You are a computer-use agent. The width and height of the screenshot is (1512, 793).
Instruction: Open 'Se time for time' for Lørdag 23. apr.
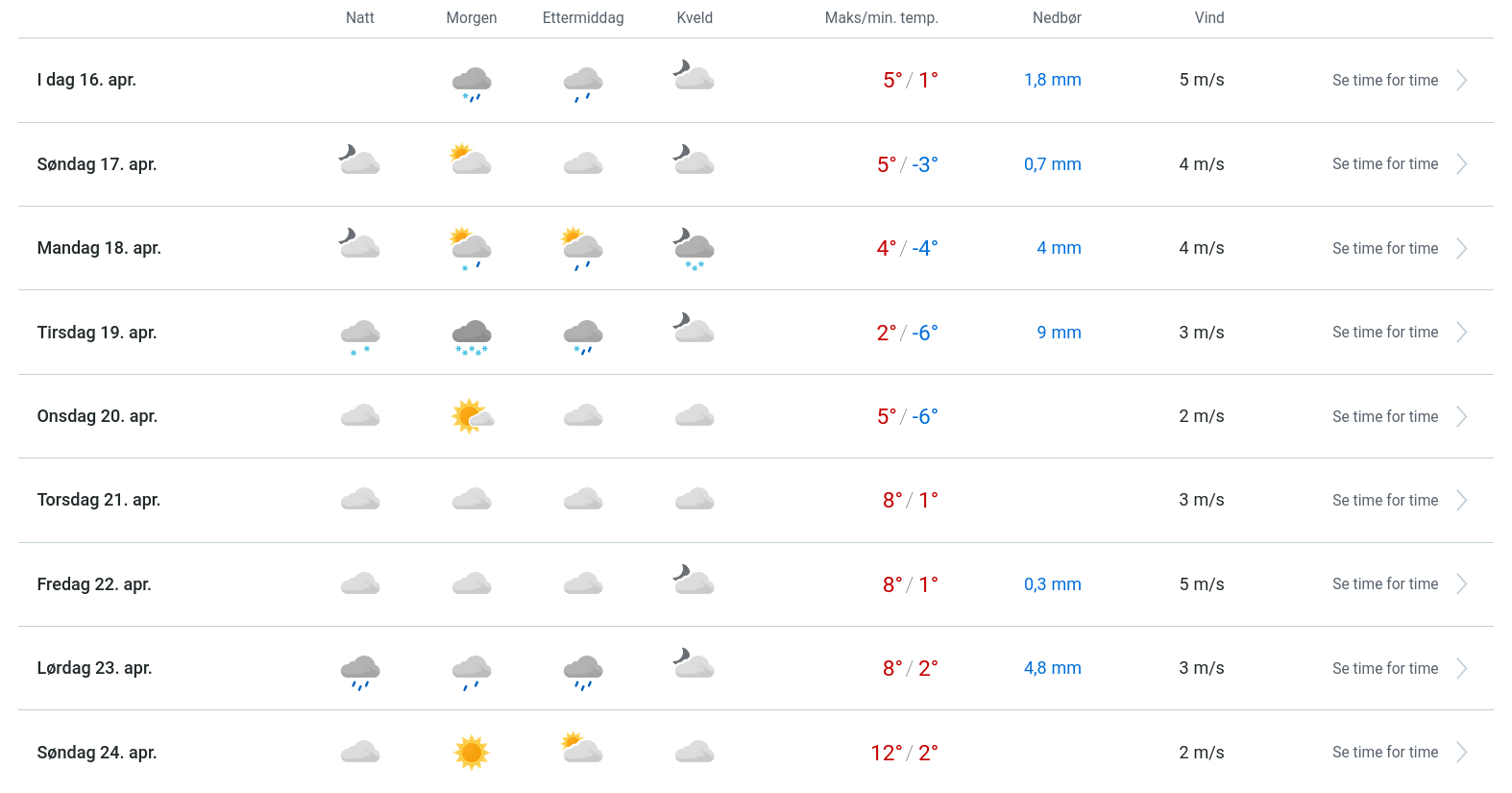click(1384, 669)
